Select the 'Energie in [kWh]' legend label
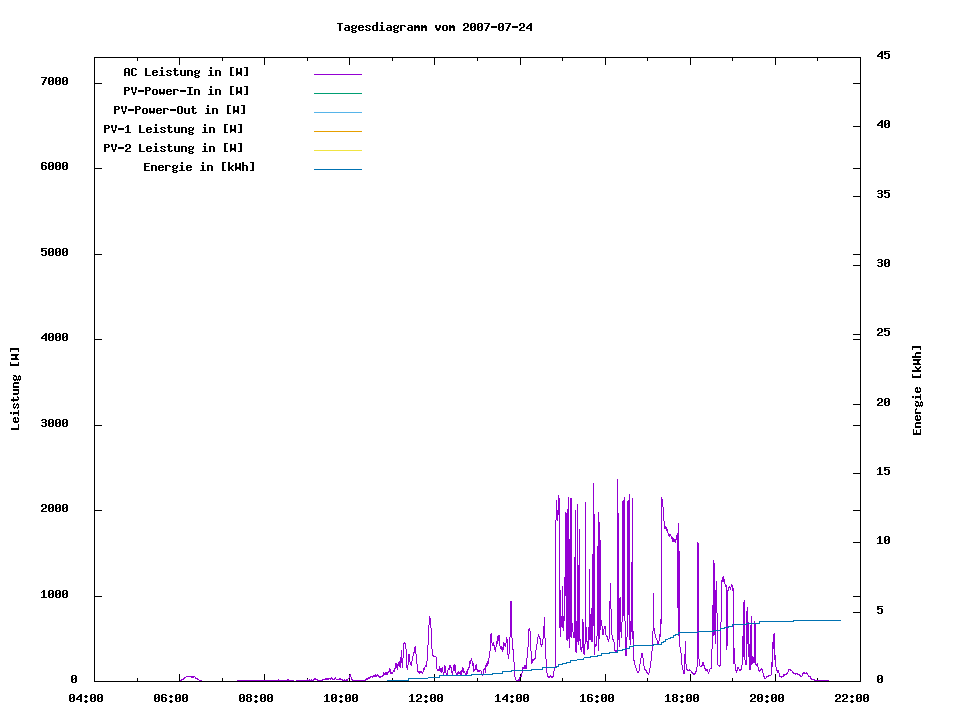 click(x=199, y=167)
